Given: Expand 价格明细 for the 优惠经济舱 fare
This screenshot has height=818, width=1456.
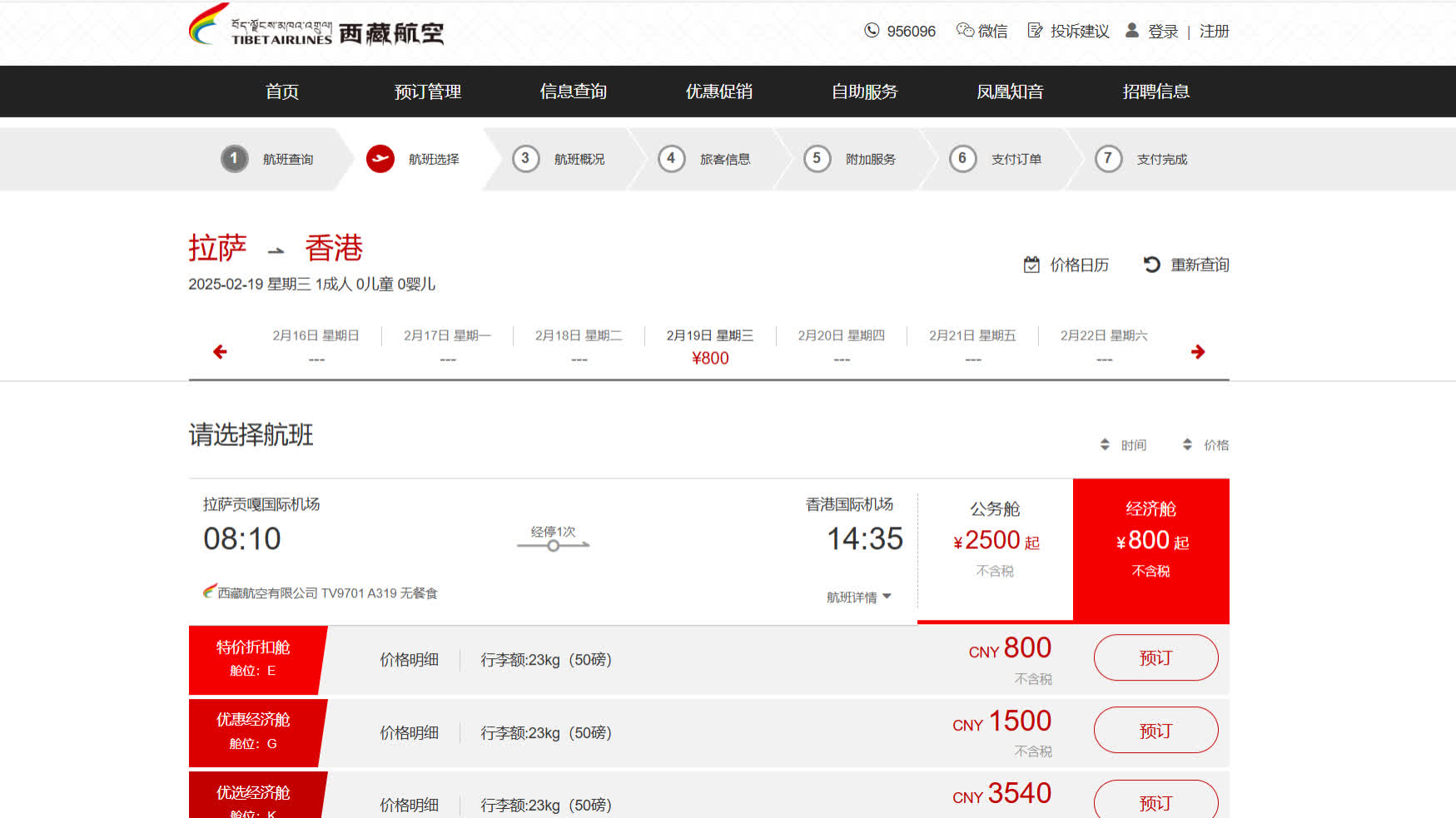Looking at the screenshot, I should (409, 733).
